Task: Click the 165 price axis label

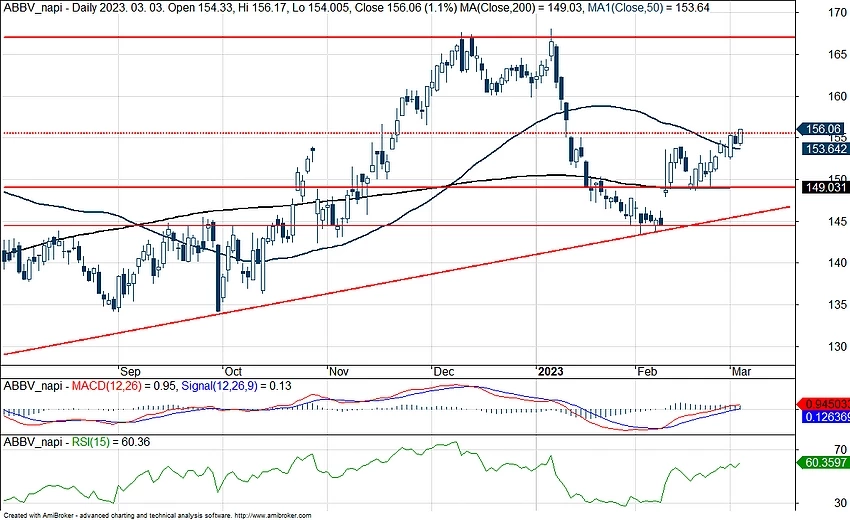Action: [x=838, y=54]
